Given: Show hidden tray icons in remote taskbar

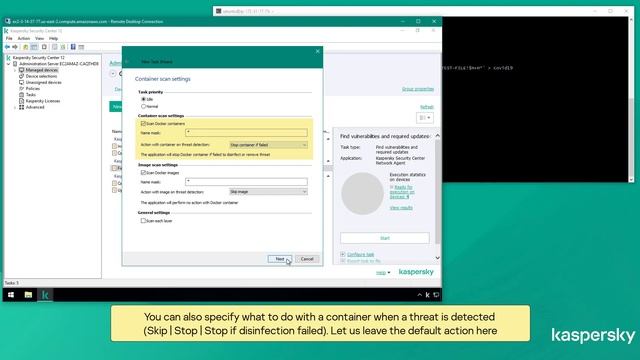Looking at the screenshot, I should (419, 295).
